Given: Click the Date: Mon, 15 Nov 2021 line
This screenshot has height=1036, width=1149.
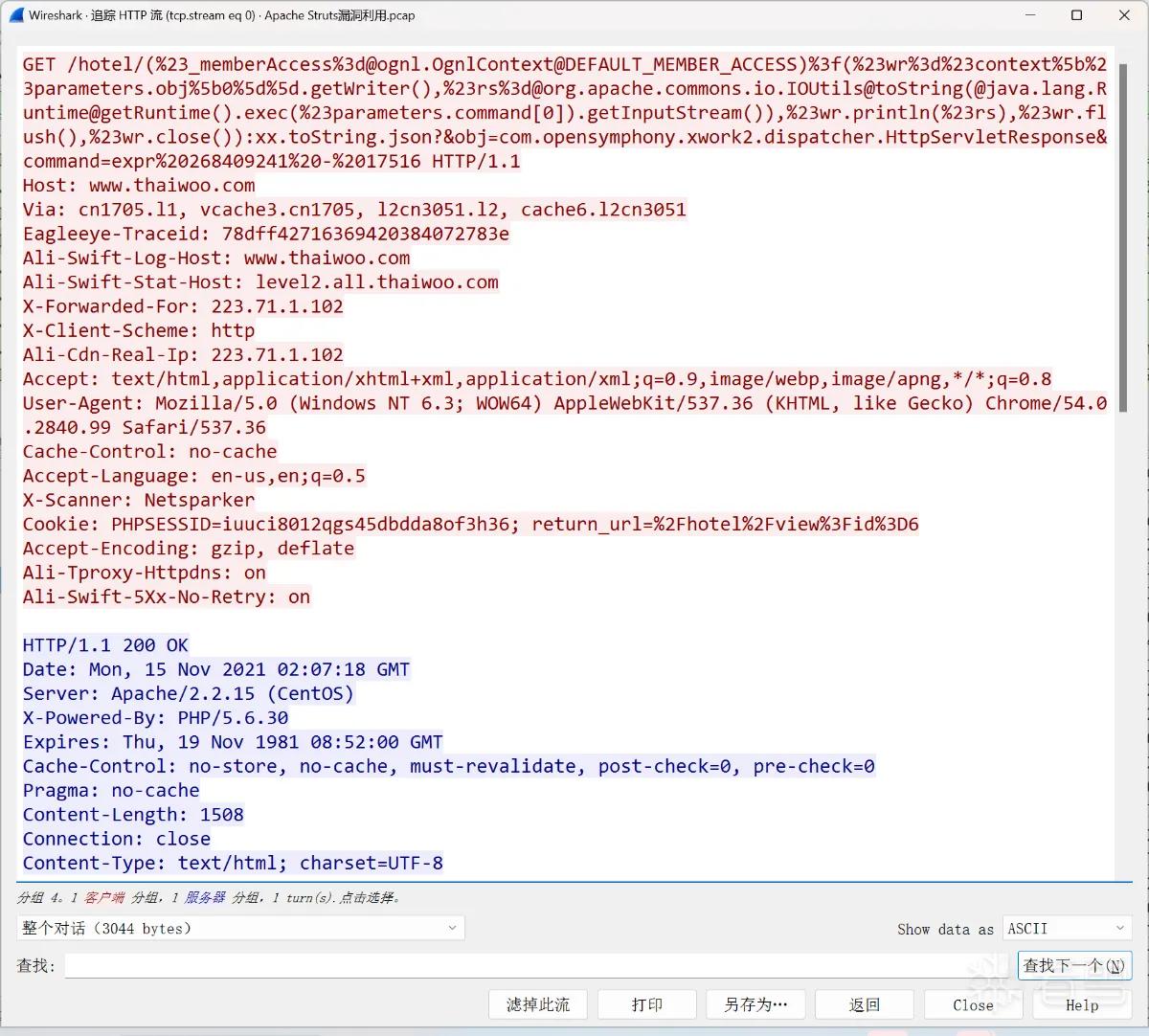Looking at the screenshot, I should 215,669.
